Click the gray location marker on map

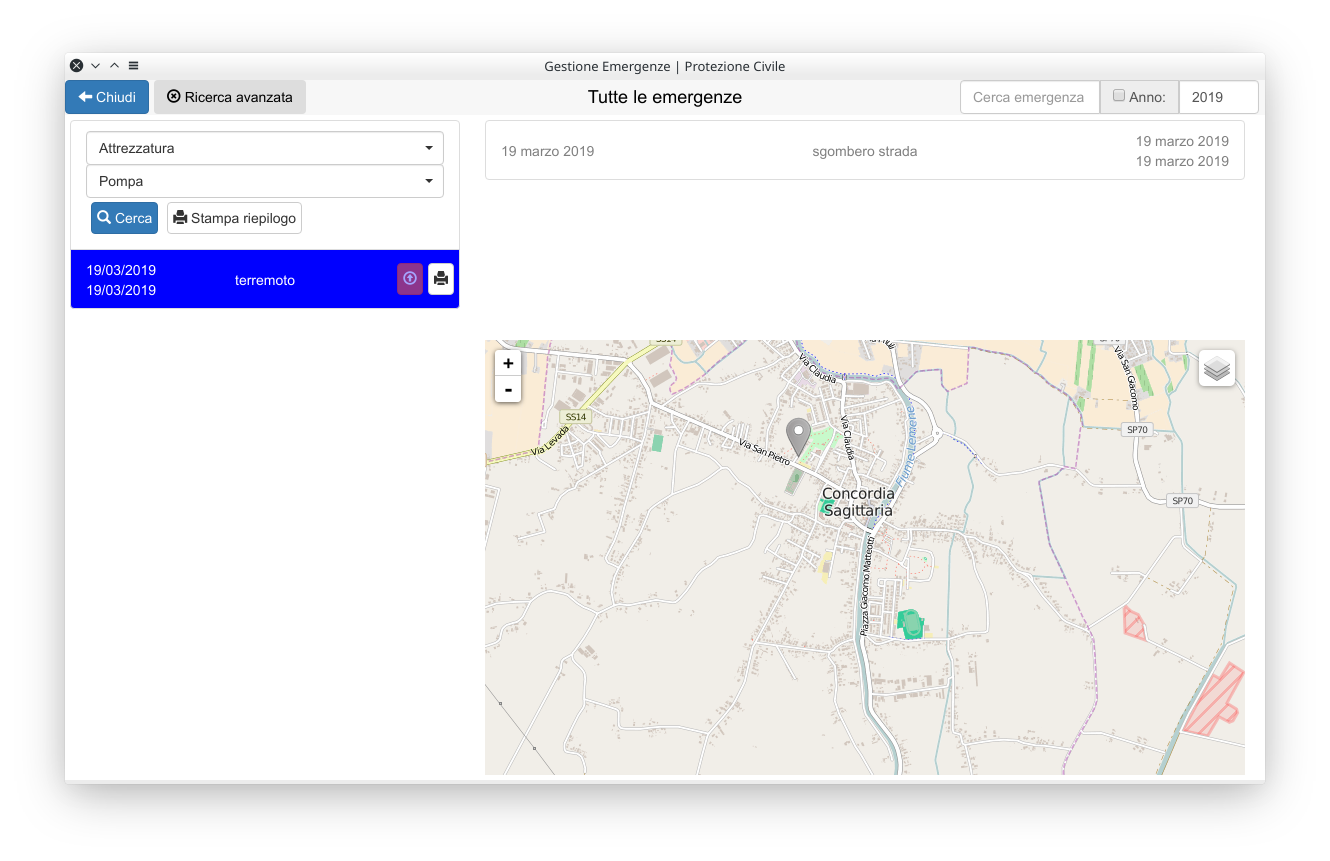798,437
